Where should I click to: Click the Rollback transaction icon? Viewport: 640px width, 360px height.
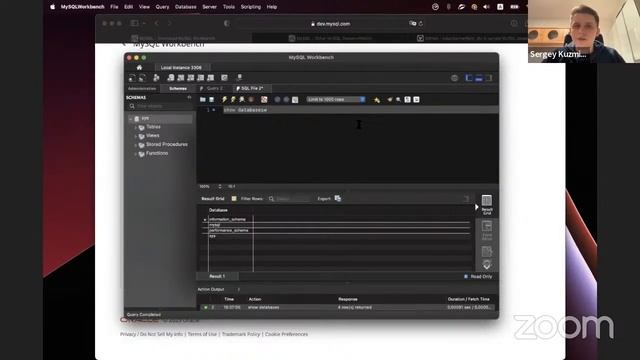286,100
